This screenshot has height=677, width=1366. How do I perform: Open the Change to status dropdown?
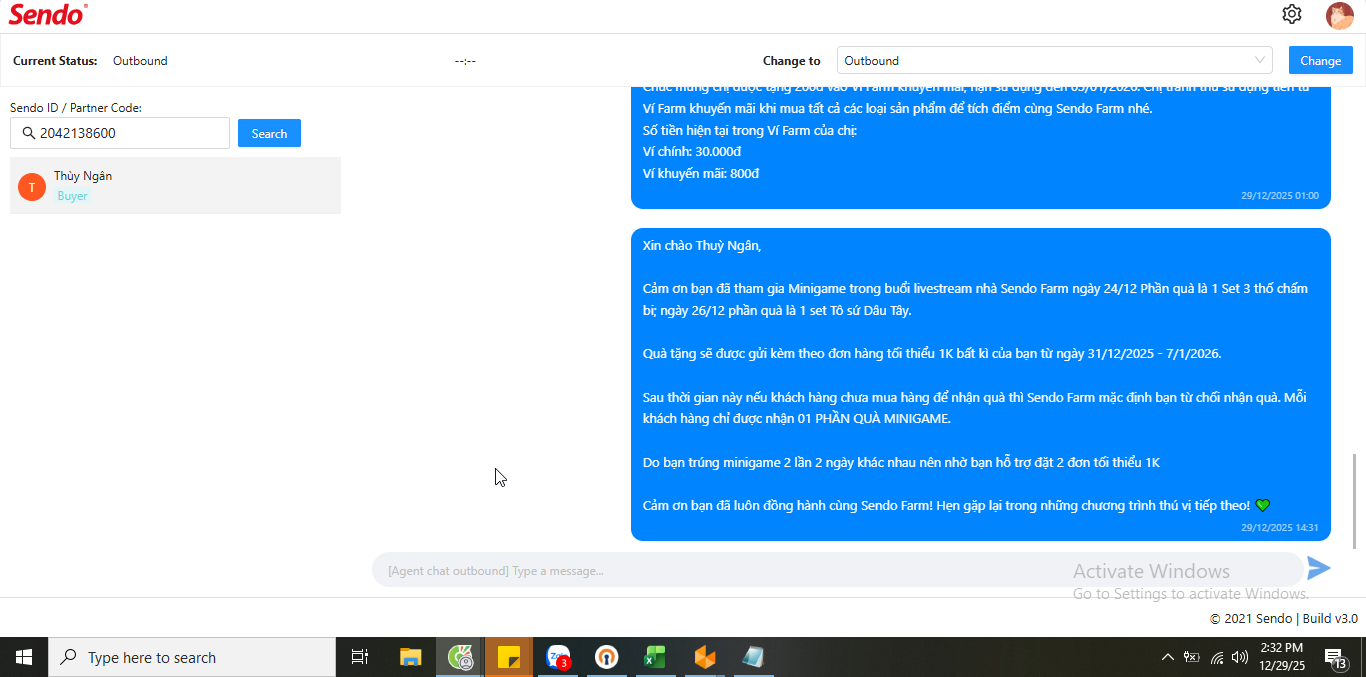tap(1054, 60)
